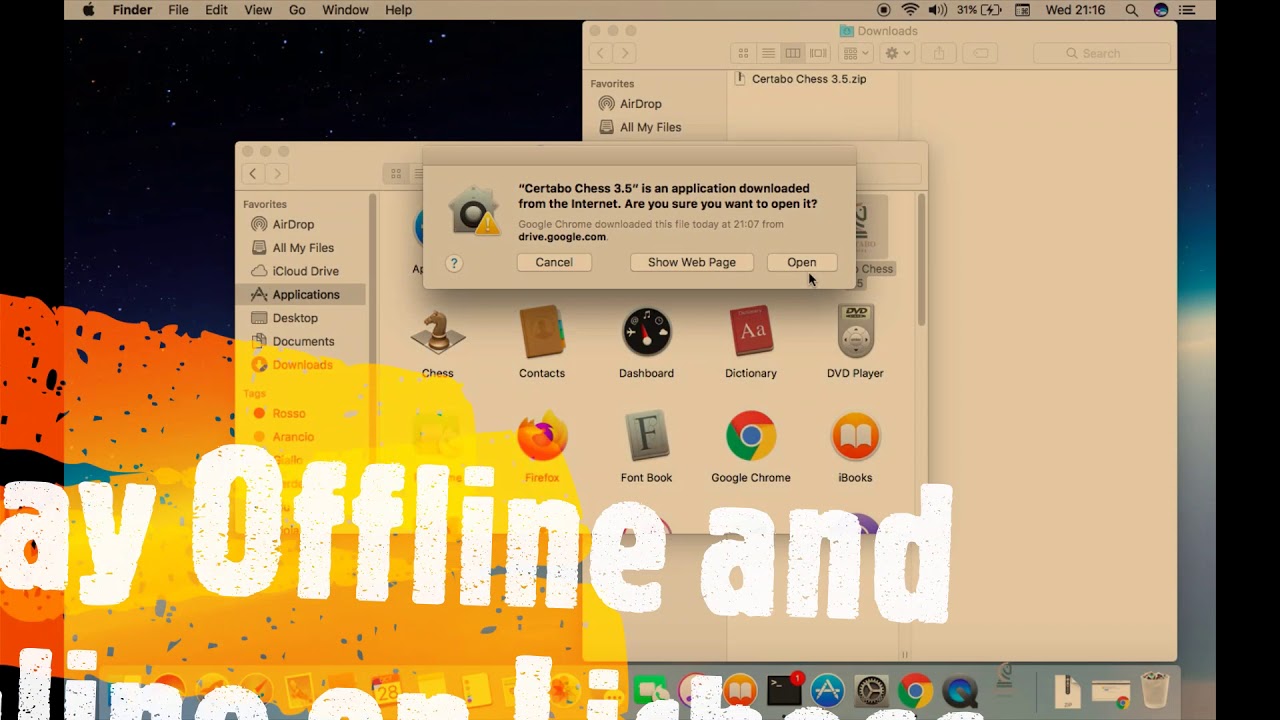Click the Search field in Downloads window
Image resolution: width=1280 pixels, height=720 pixels.
click(x=1101, y=53)
